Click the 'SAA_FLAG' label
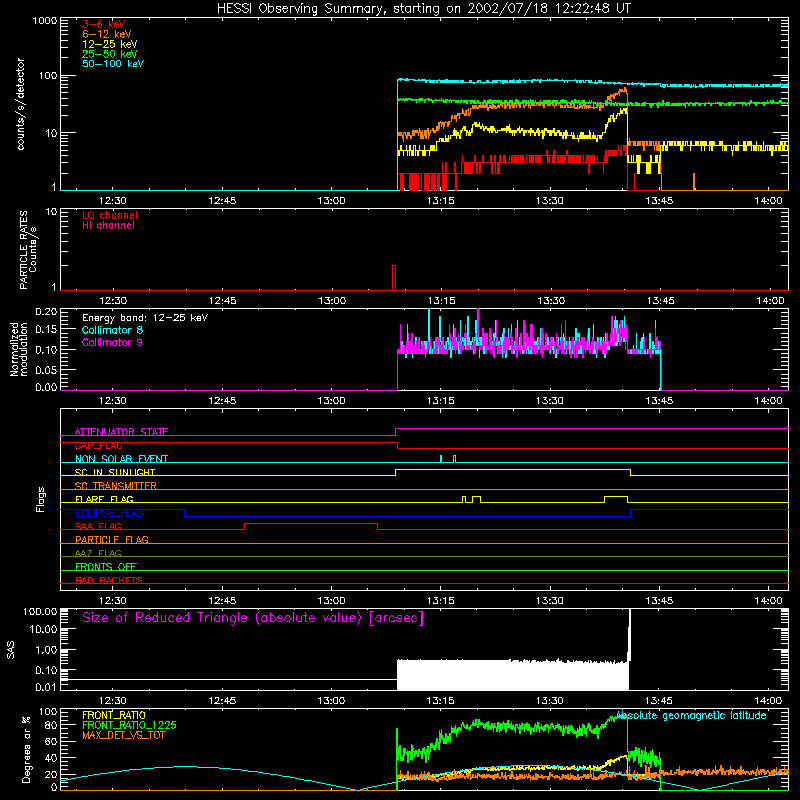This screenshot has width=800, height=800. point(98,526)
